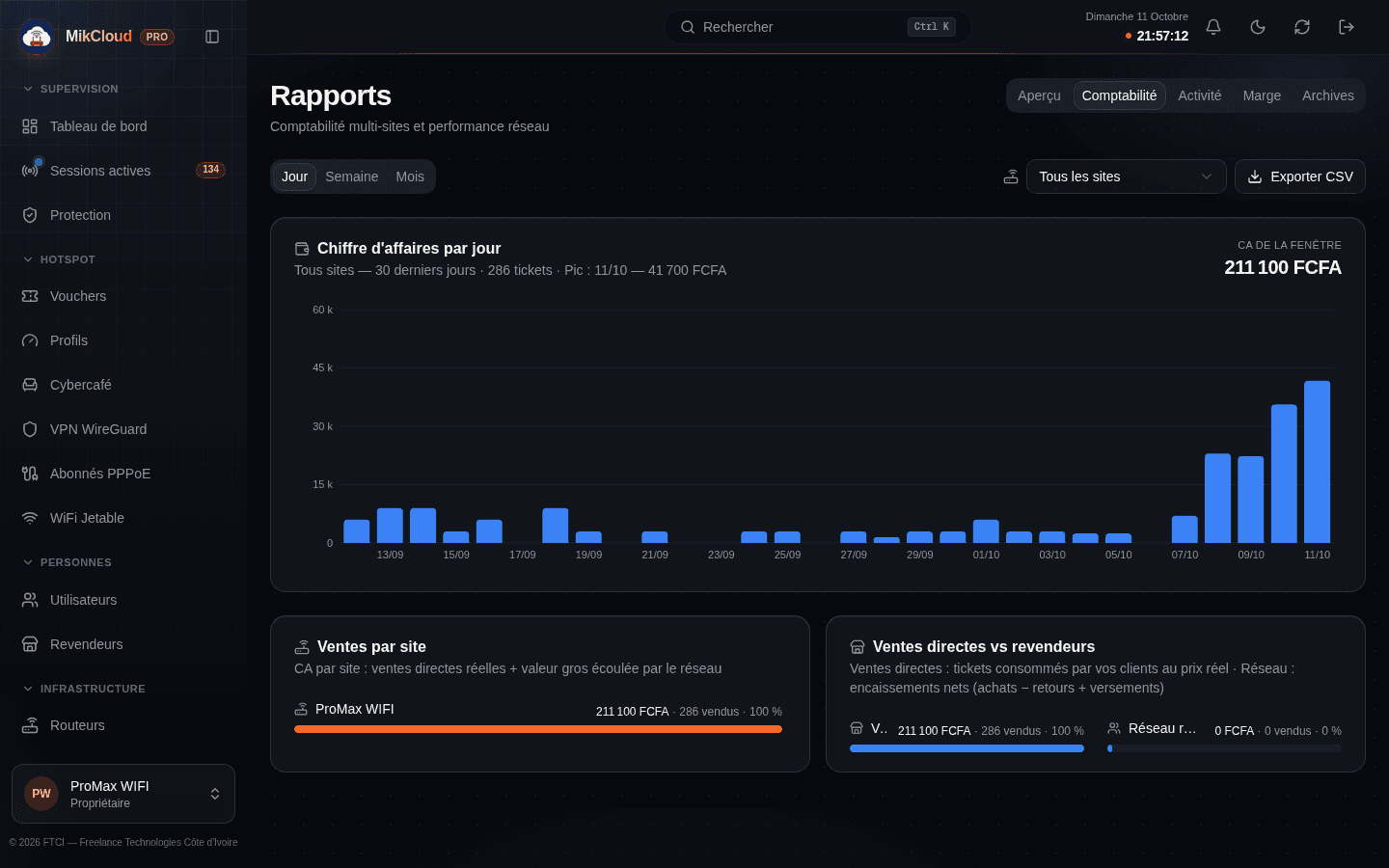Screen dimensions: 1389x868
Task: Click Exporter CSV button
Action: (1299, 176)
